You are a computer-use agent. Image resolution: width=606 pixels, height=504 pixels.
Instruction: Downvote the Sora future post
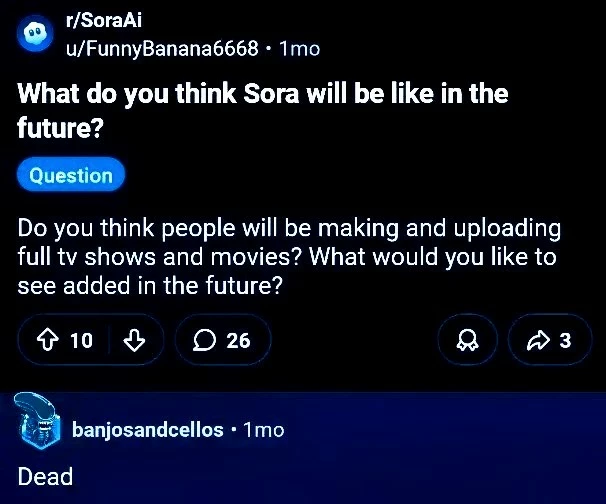pyautogui.click(x=134, y=340)
